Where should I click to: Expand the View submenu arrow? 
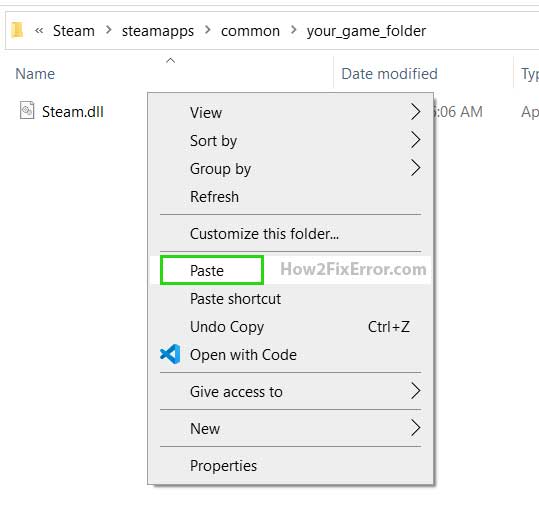click(x=416, y=112)
